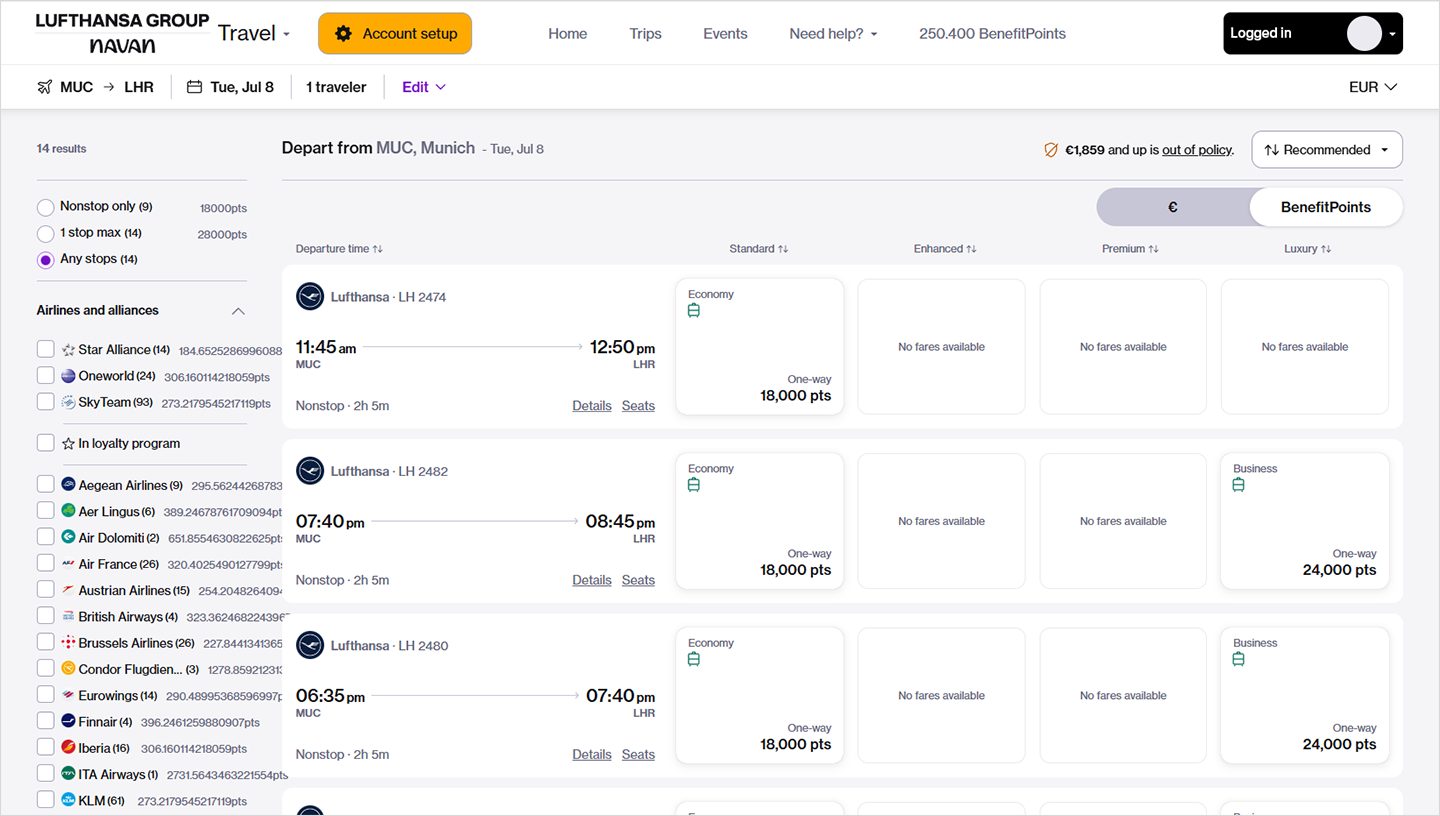The image size is (1440, 816).
Task: Click the Account setup button
Action: click(x=395, y=33)
